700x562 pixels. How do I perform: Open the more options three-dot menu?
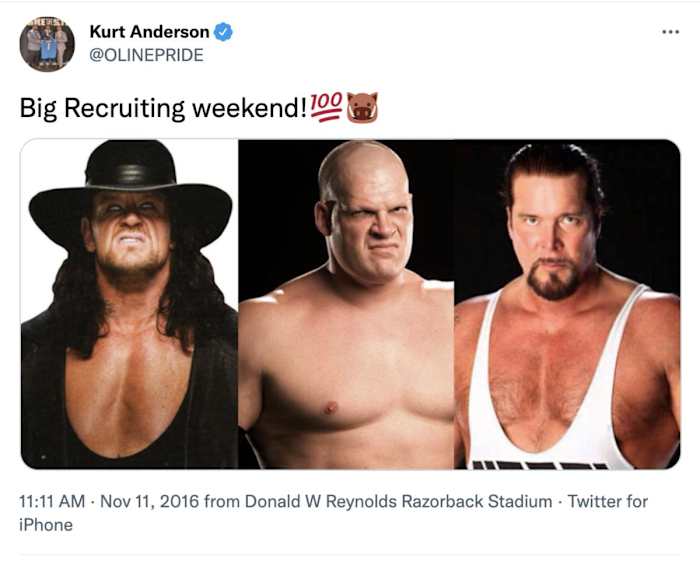(x=670, y=32)
